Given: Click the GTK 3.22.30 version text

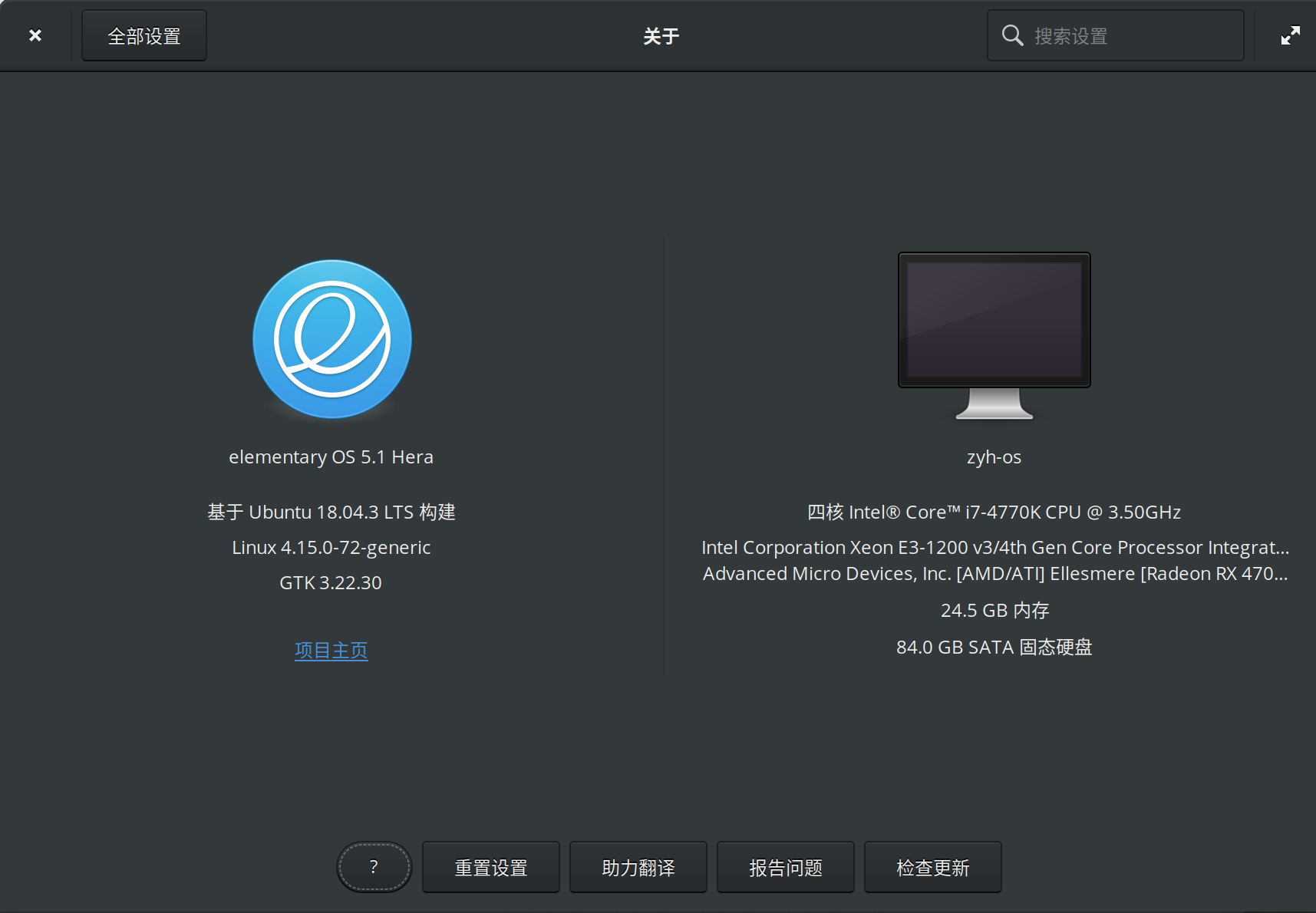Looking at the screenshot, I should click(331, 582).
